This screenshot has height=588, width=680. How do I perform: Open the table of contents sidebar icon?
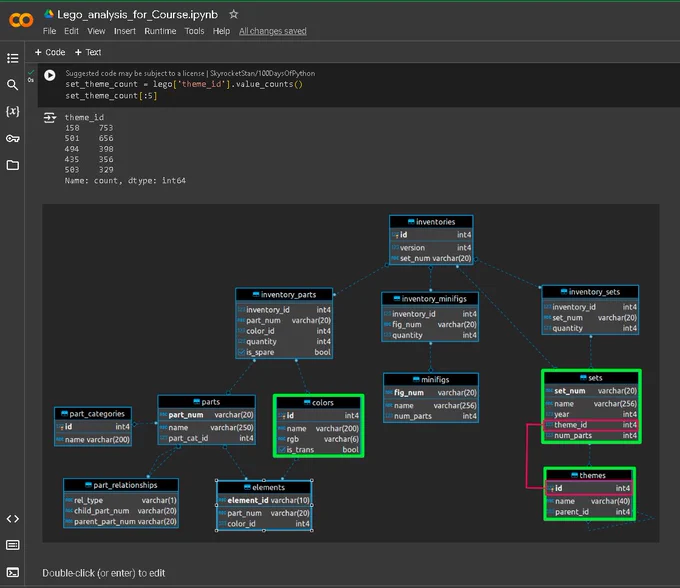click(13, 58)
